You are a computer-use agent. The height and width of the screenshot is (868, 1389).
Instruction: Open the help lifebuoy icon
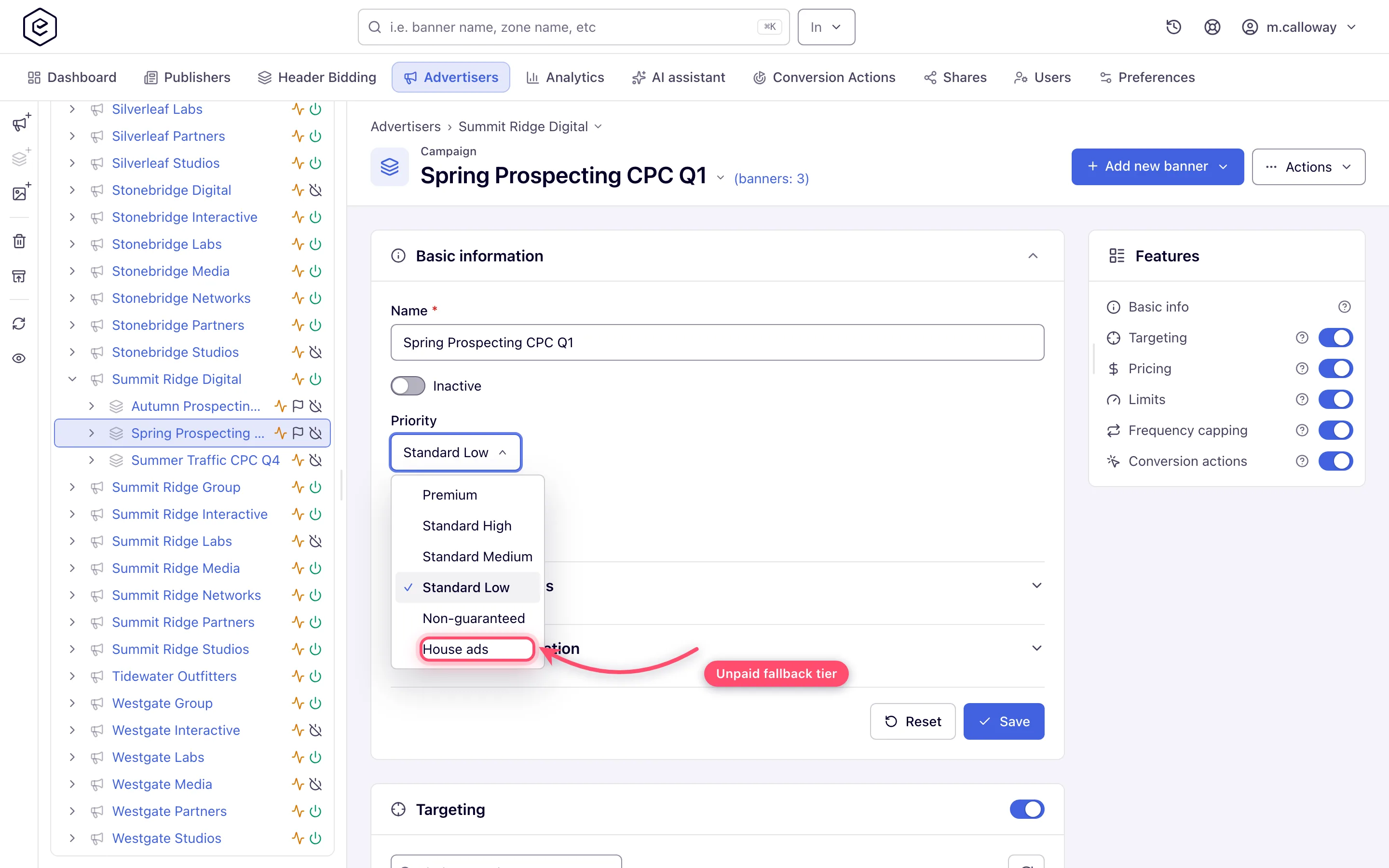pos(1212,27)
